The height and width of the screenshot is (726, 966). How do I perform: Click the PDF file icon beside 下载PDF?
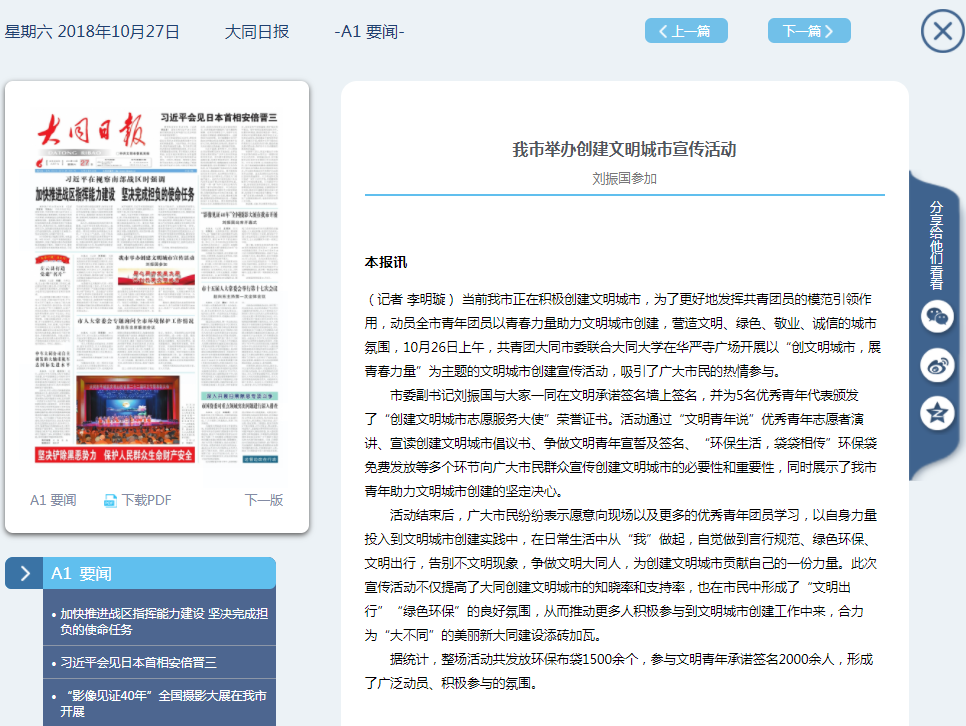[110, 500]
